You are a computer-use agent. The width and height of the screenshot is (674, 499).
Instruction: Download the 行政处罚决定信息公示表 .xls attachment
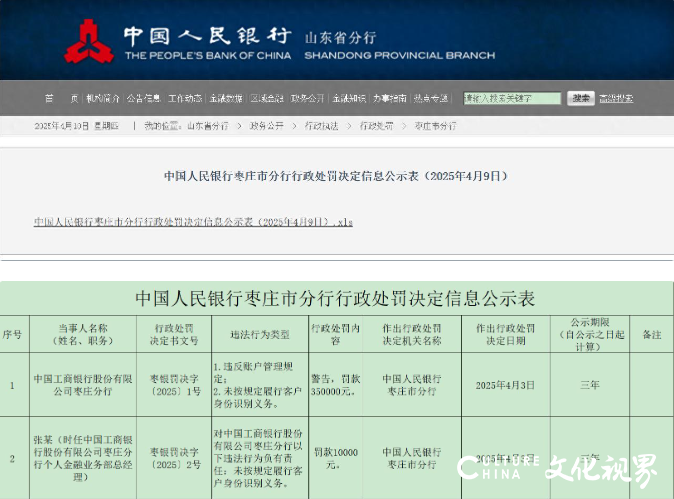point(193,222)
